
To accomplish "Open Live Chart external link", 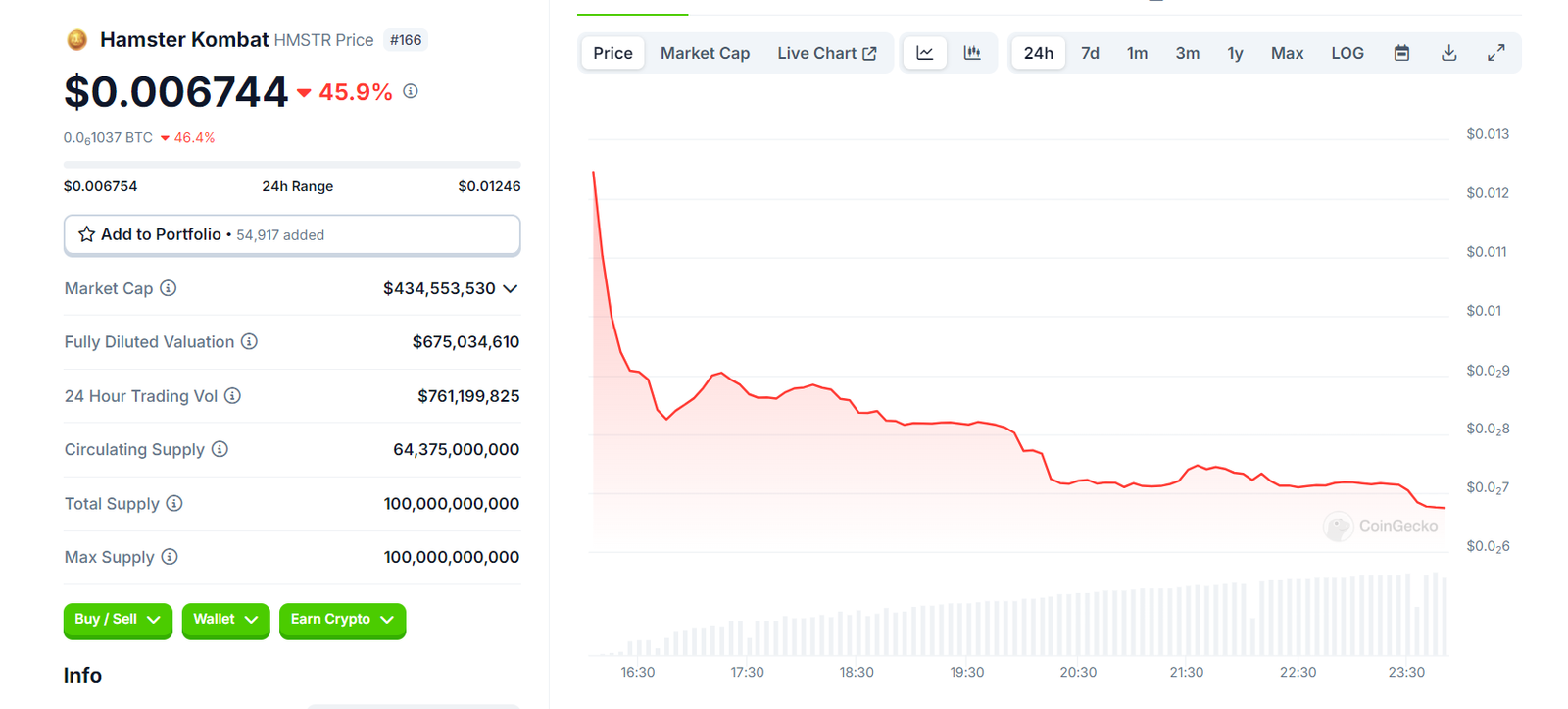I will coord(827,53).
